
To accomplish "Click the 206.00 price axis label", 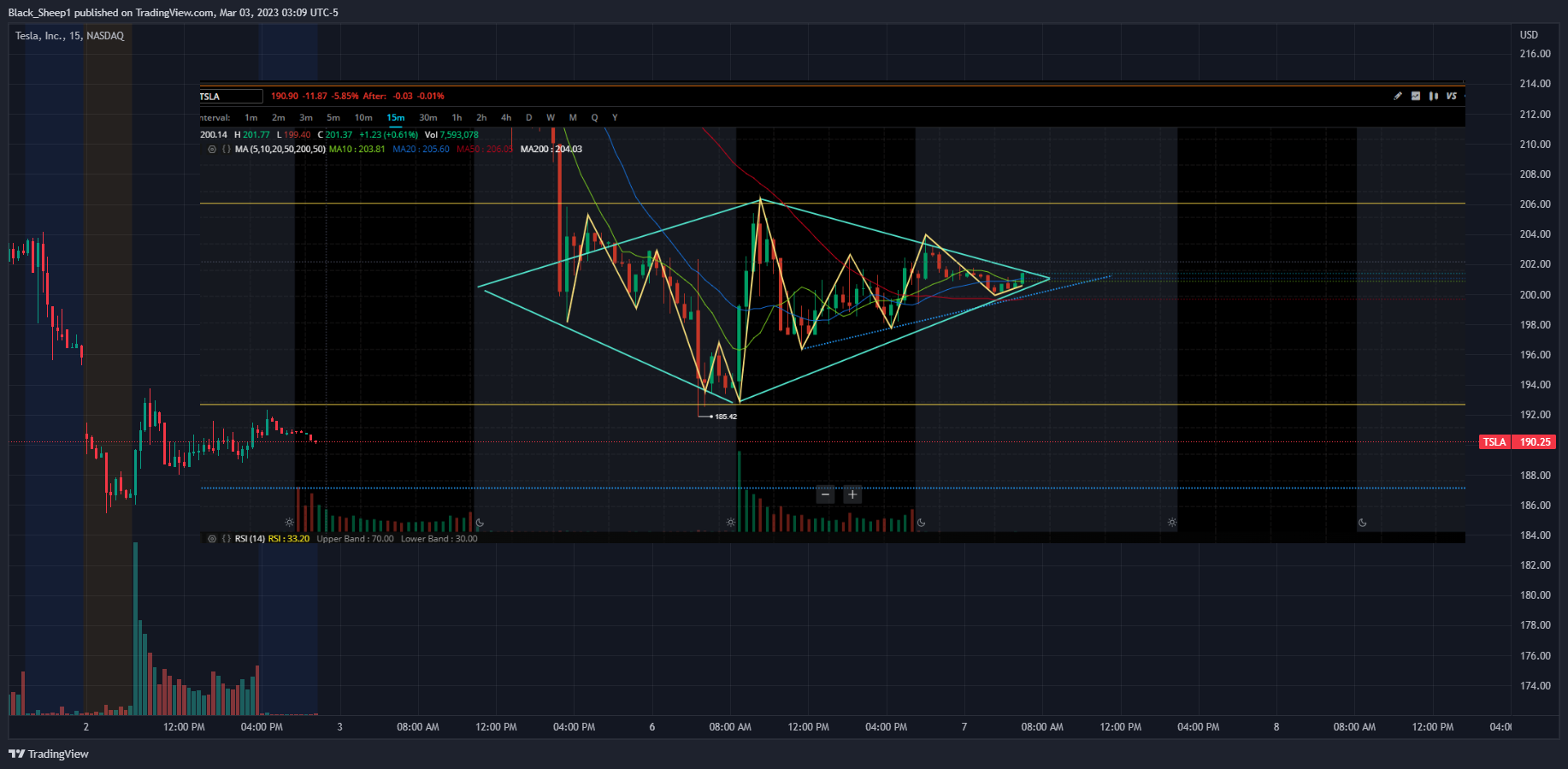I will 1535,204.
